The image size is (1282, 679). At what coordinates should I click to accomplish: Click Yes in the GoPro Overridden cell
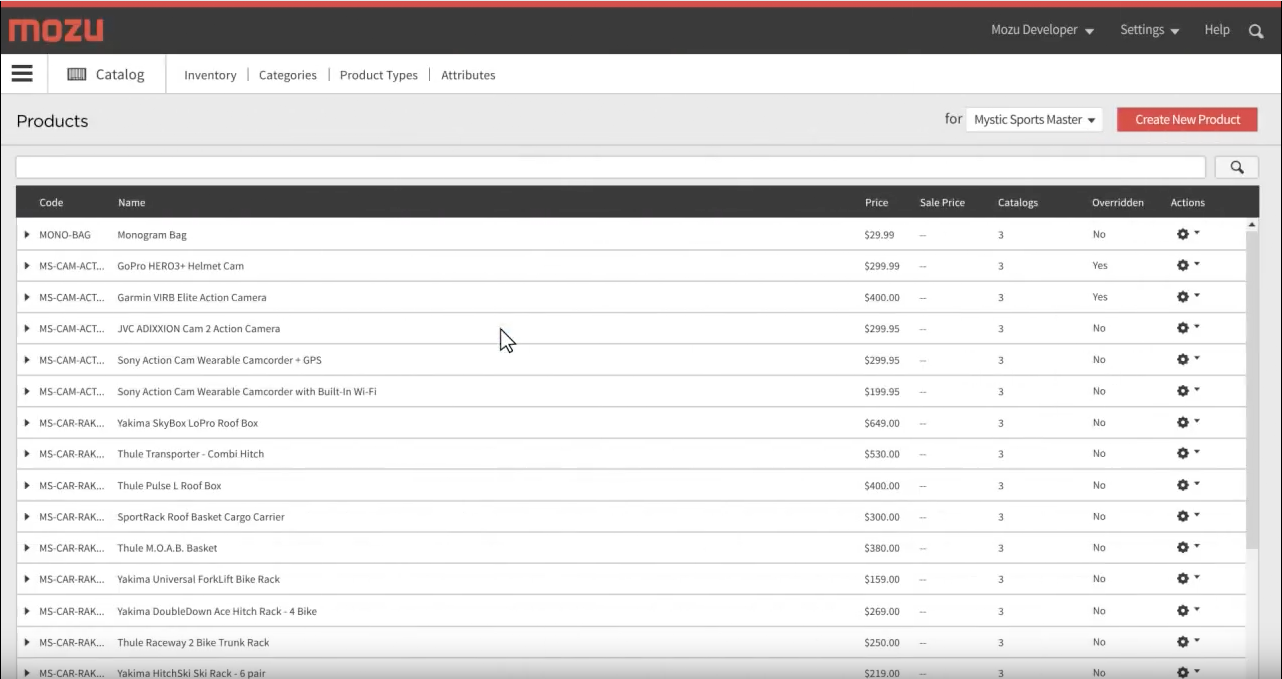pyautogui.click(x=1100, y=266)
